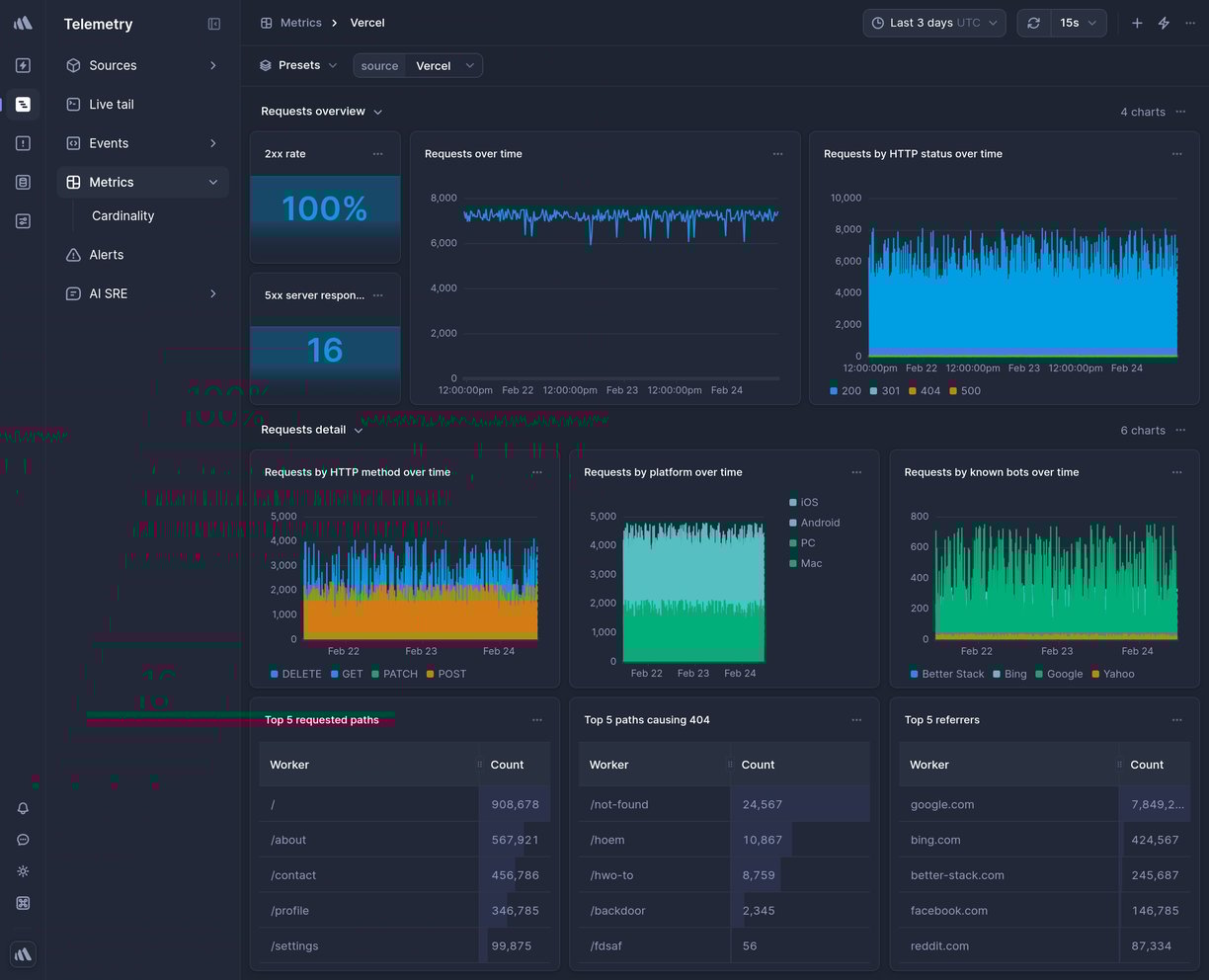Open the Presets dropdown
This screenshot has height=980, width=1209.
(298, 64)
